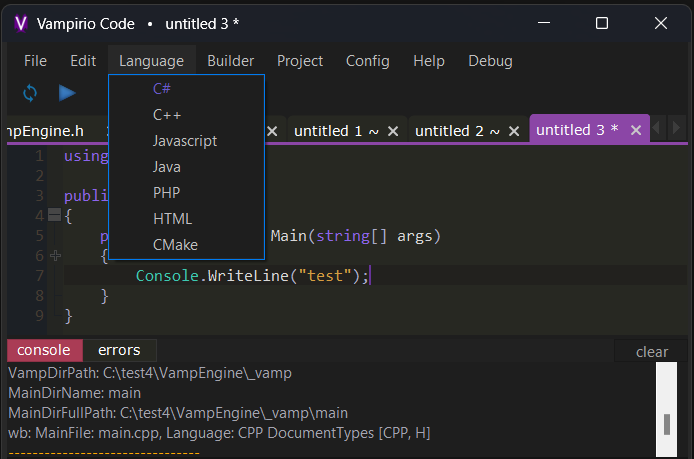
Task: Click the Vampirio Code logo icon
Action: [x=20, y=22]
